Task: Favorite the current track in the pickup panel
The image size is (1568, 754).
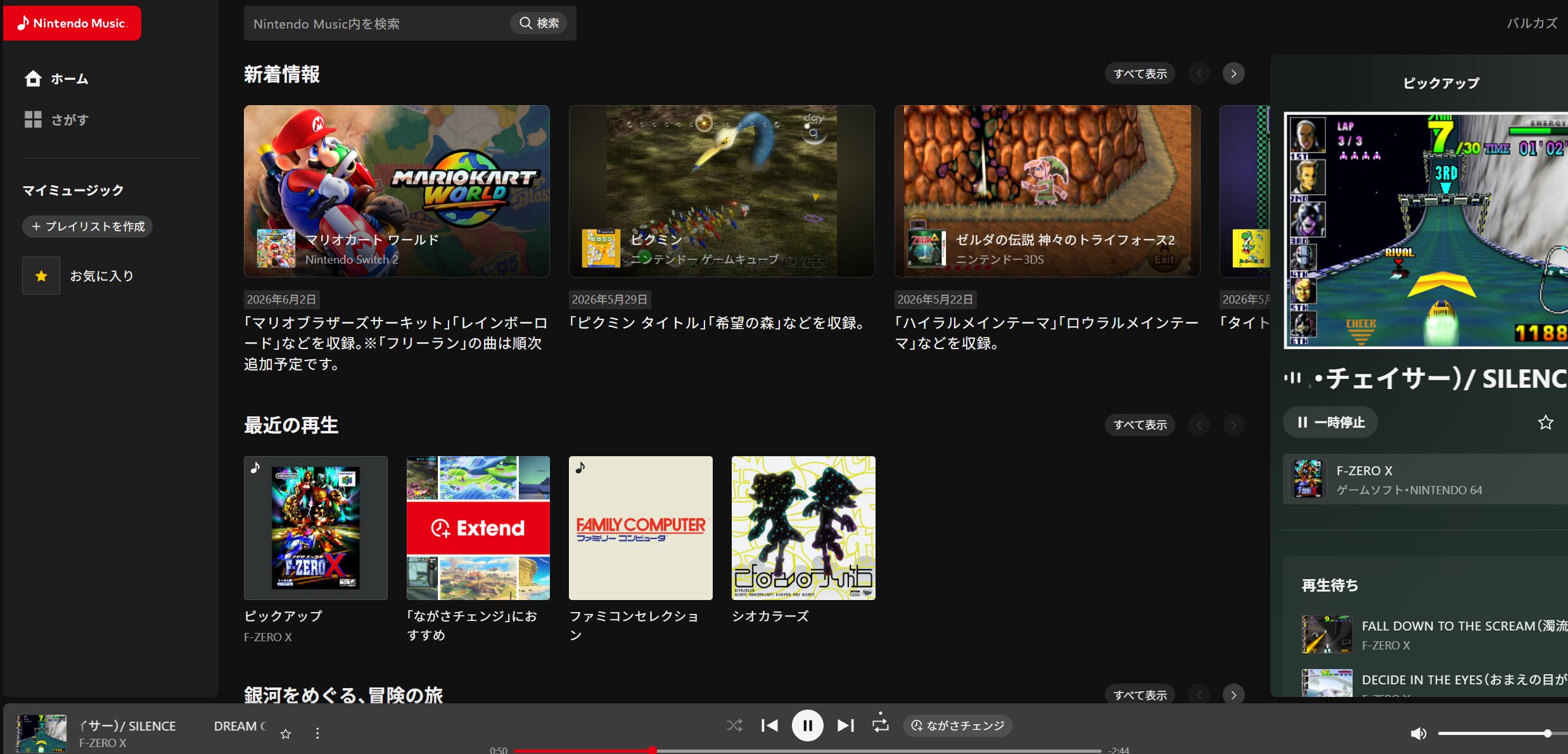Action: 1546,422
